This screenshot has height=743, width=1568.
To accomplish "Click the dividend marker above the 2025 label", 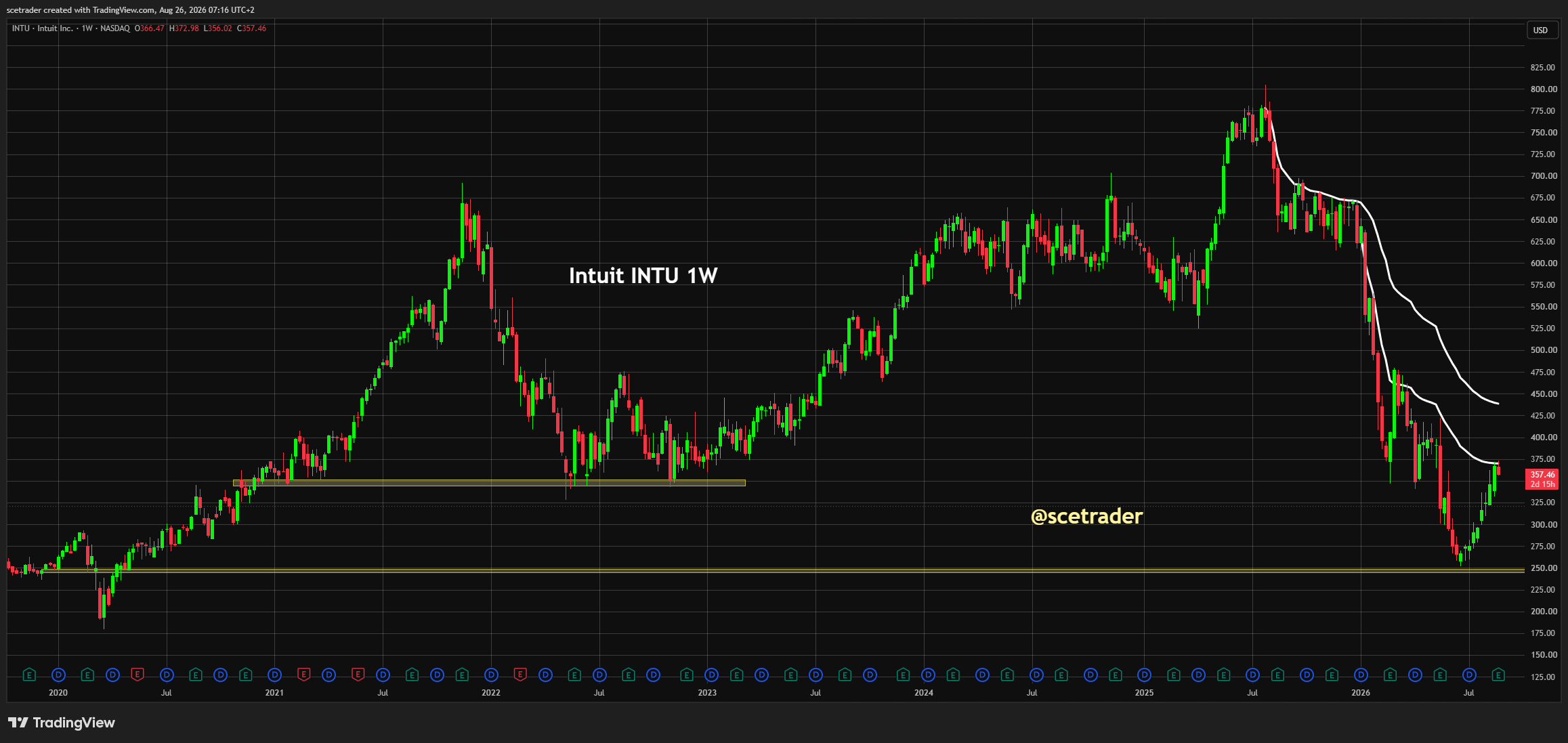I will coord(1144,675).
